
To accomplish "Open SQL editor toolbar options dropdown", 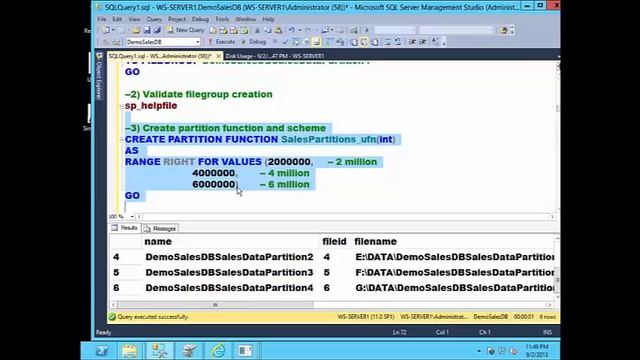I will point(444,42).
